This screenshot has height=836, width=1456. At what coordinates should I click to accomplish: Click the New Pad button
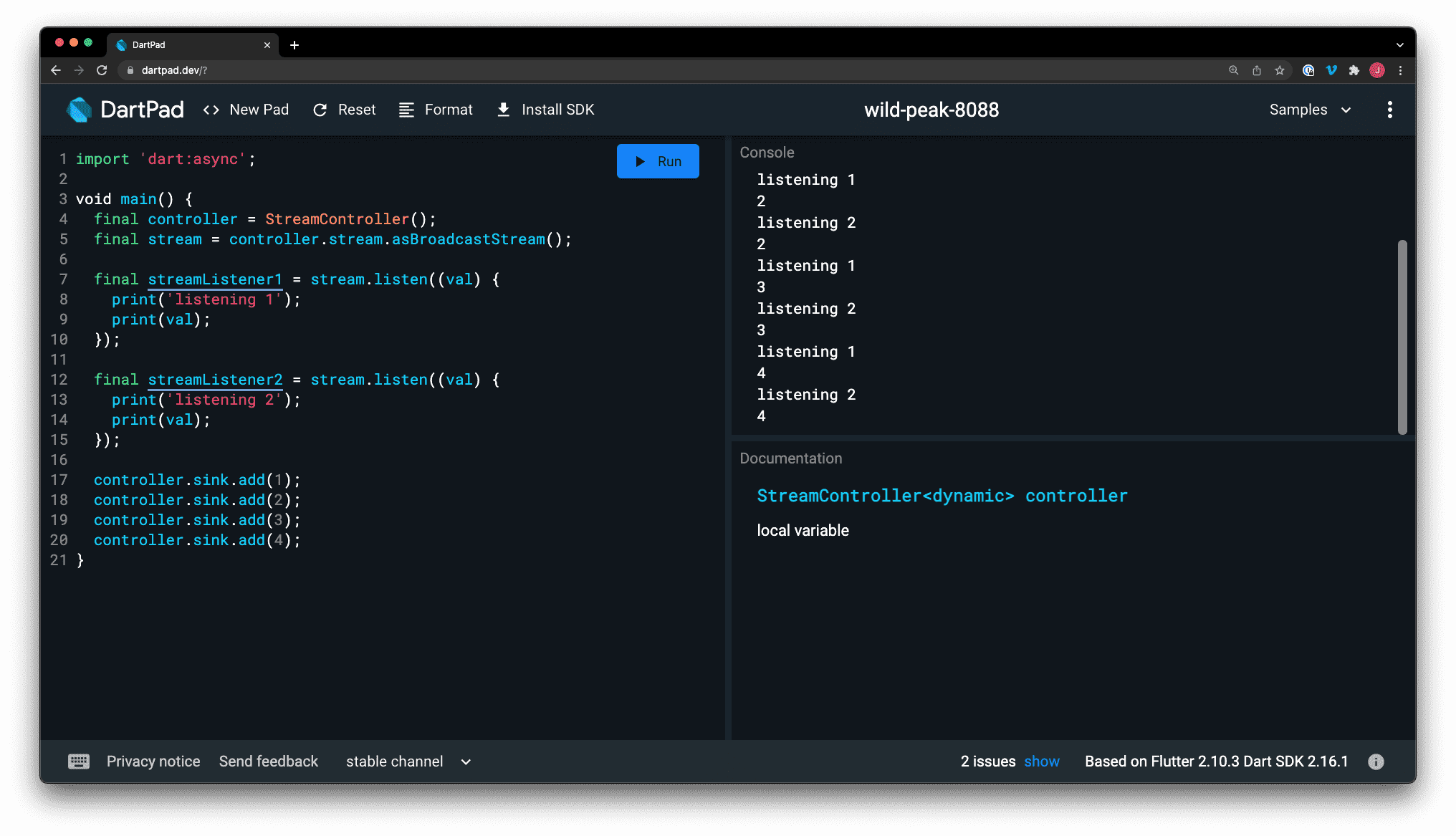pos(246,110)
